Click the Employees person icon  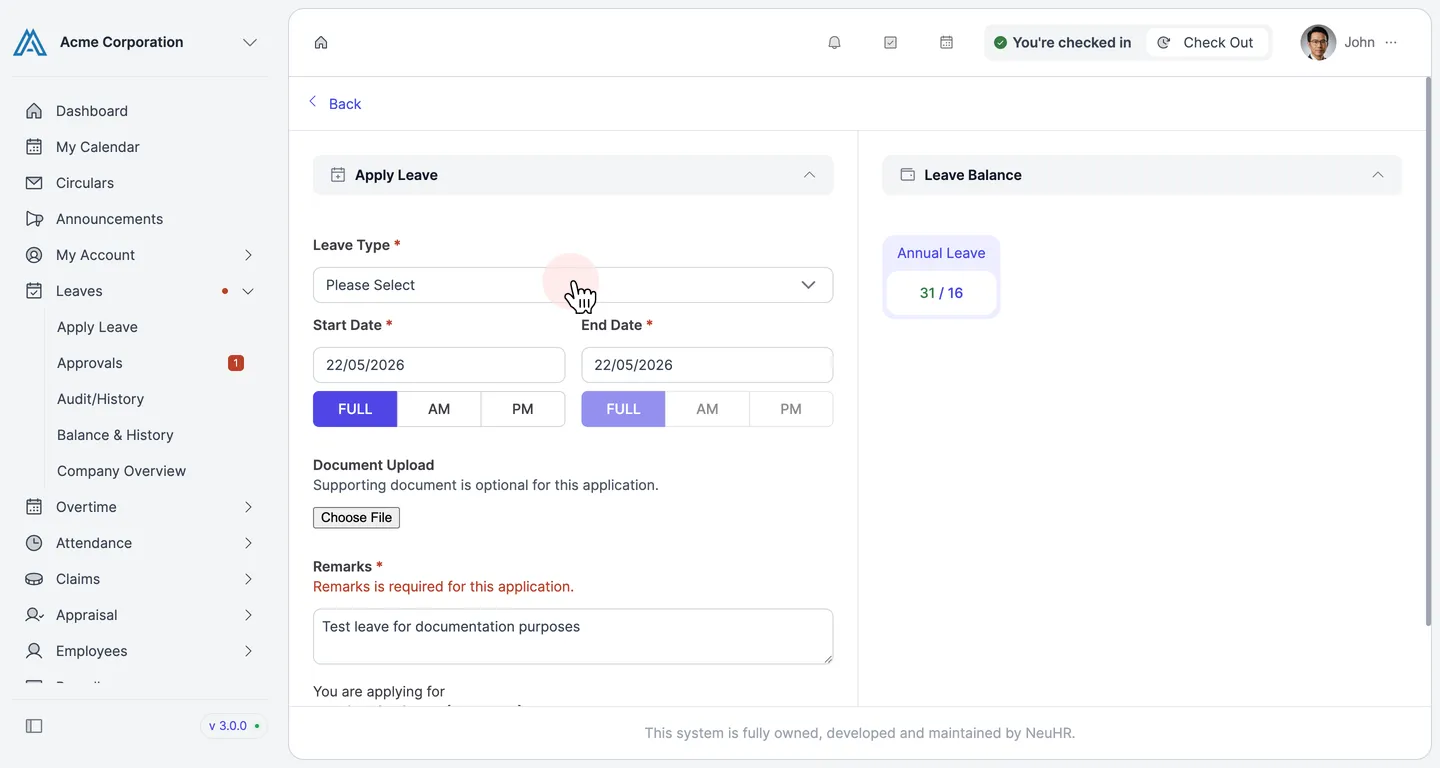click(x=34, y=651)
